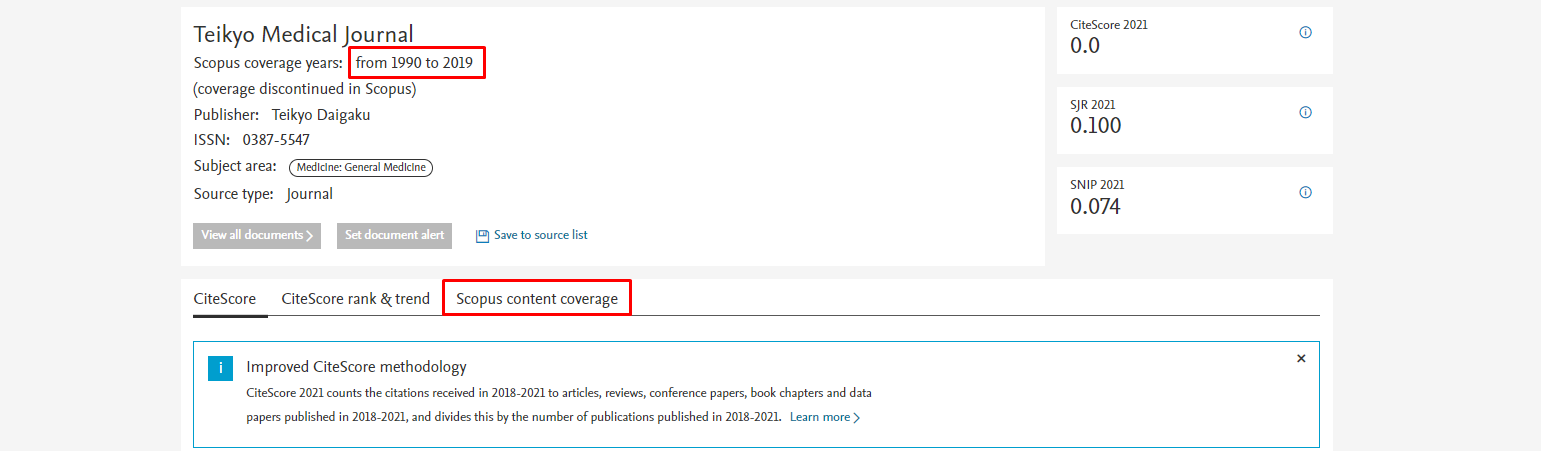This screenshot has height=451, width=1541.
Task: Click the Set document alert button
Action: click(394, 235)
